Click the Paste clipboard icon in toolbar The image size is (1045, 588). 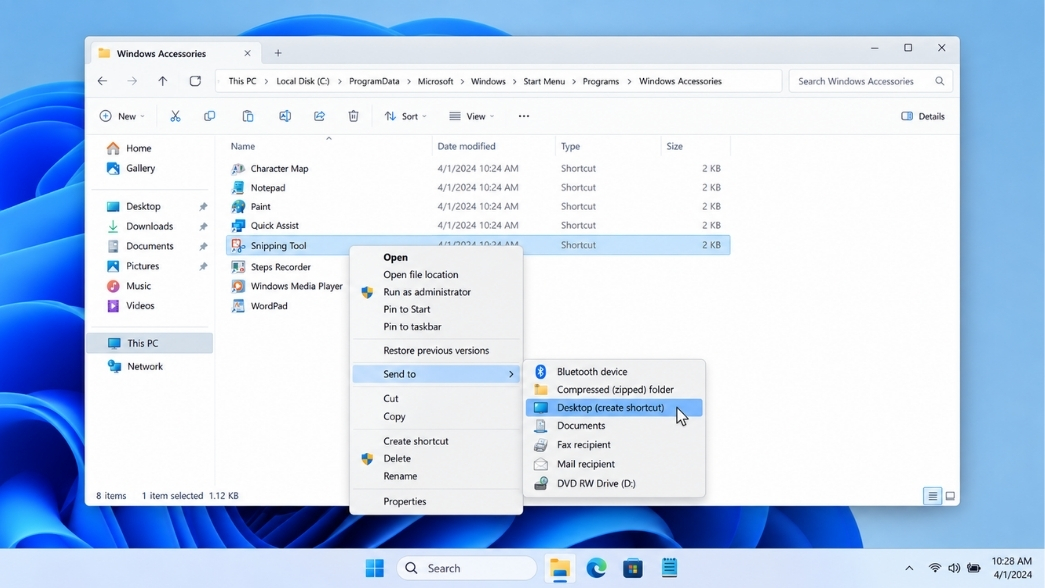click(247, 116)
